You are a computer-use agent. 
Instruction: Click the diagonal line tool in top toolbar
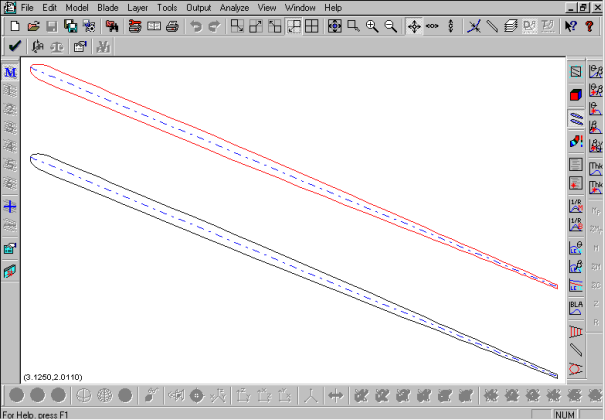492,26
